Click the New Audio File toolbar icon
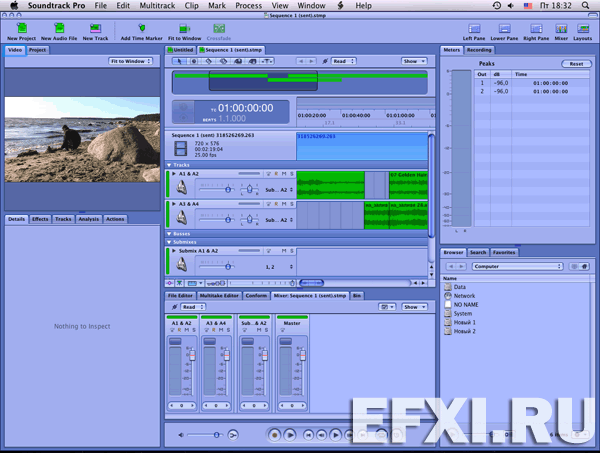The image size is (600, 453). 59,28
